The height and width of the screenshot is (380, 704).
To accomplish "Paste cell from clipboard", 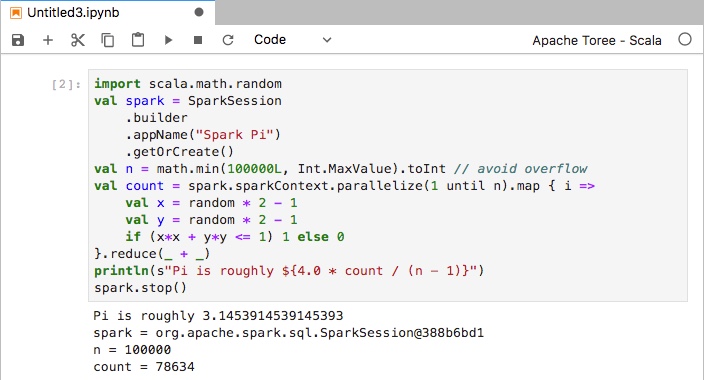I will coord(138,40).
